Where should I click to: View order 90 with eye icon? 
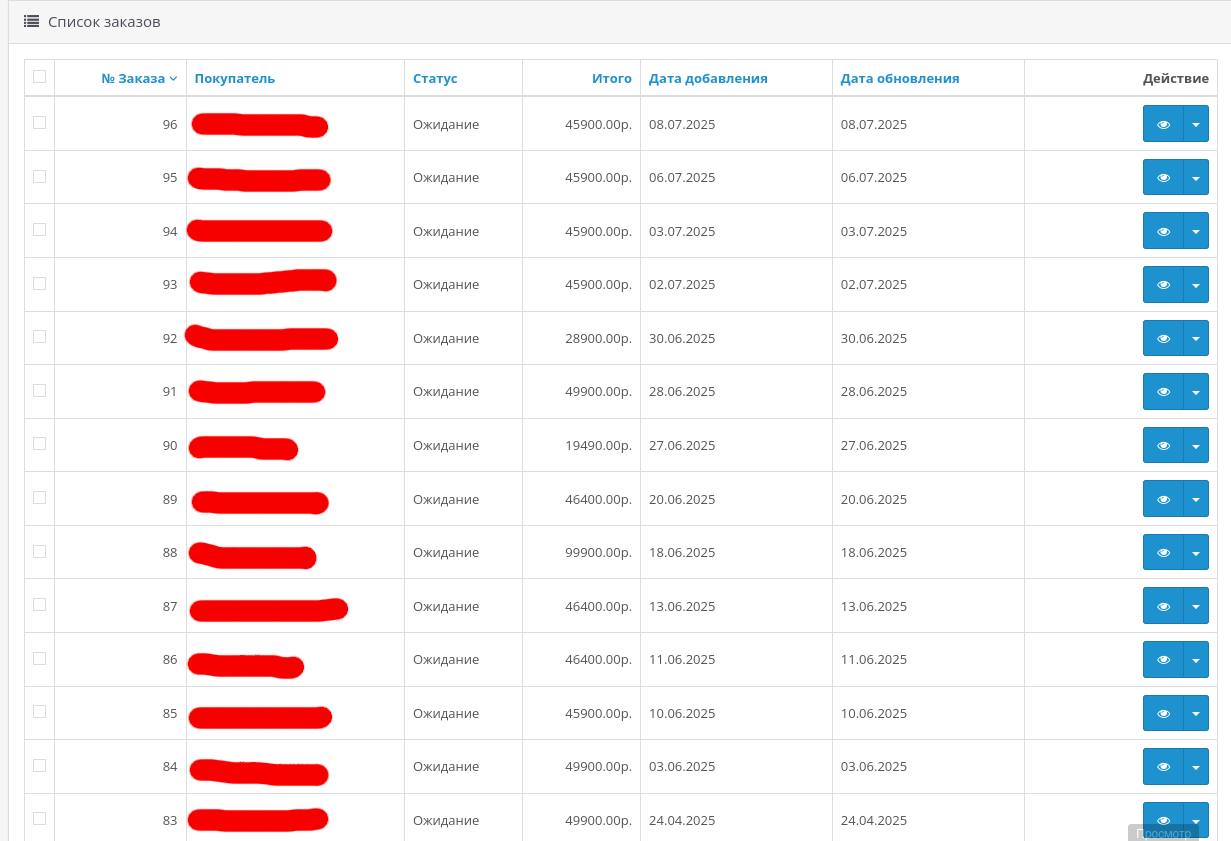pos(1163,445)
